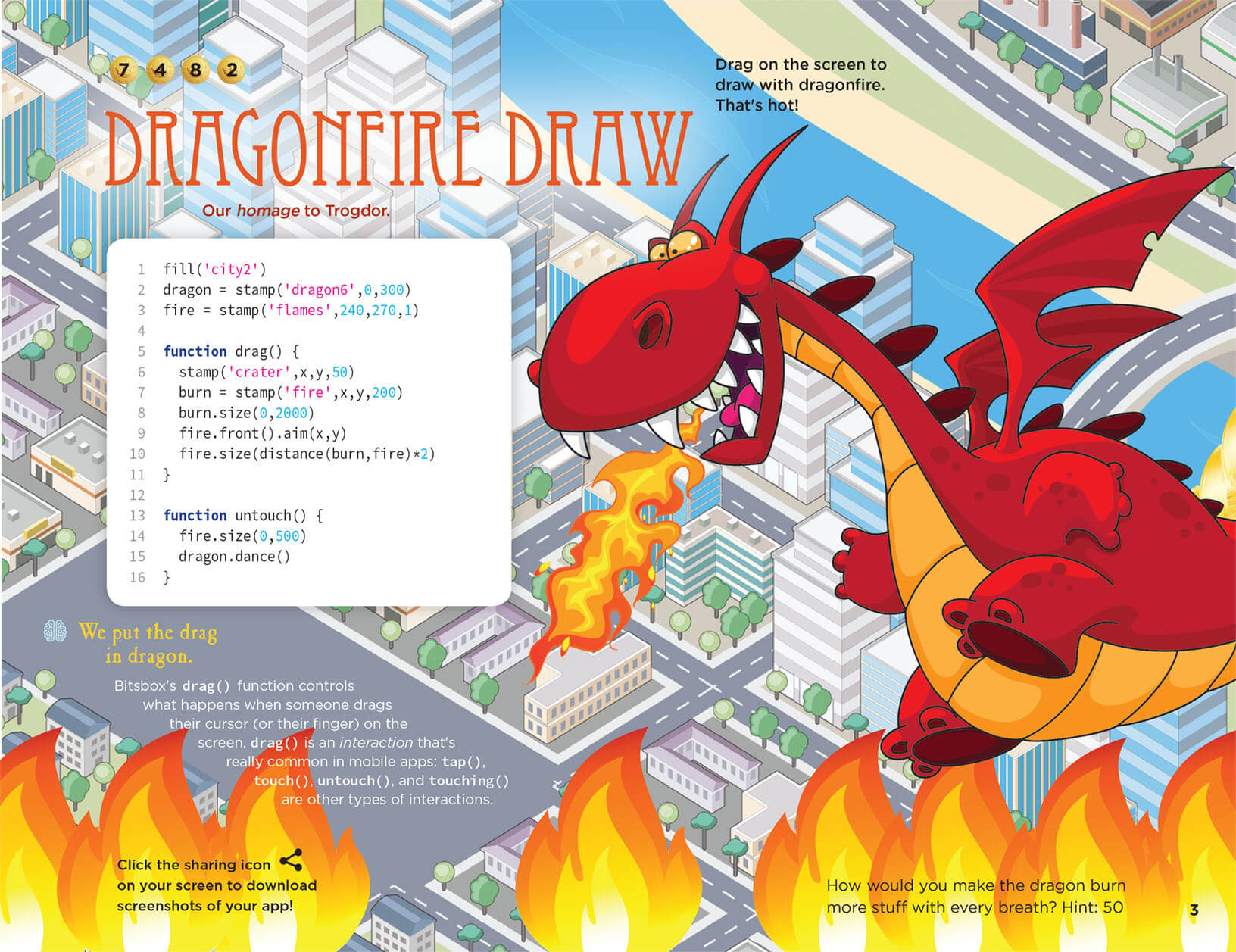
Task: Click the DRAGONFIRE DRAW title
Action: [398, 150]
